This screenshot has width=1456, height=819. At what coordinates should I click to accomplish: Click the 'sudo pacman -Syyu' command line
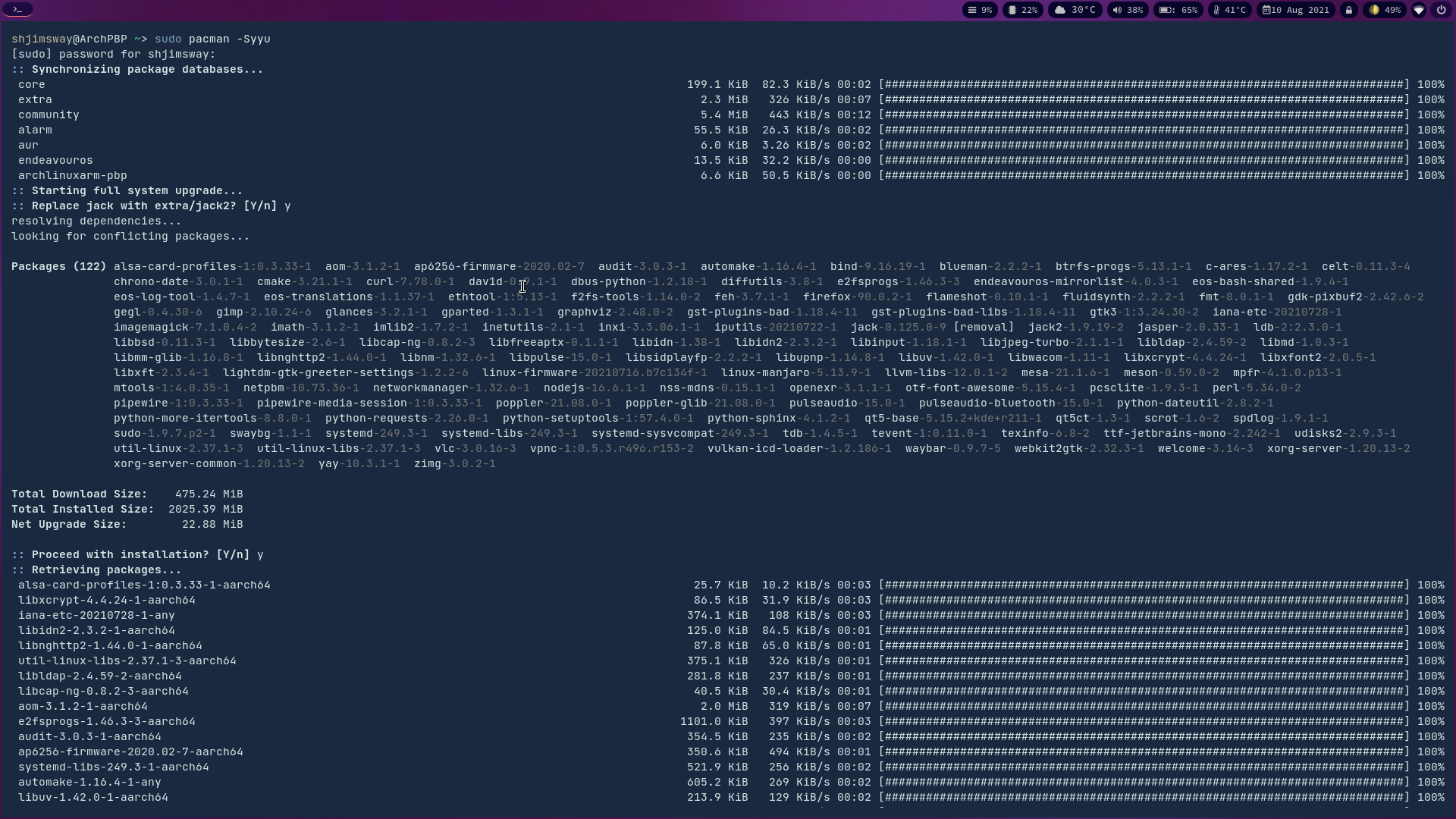[212, 39]
